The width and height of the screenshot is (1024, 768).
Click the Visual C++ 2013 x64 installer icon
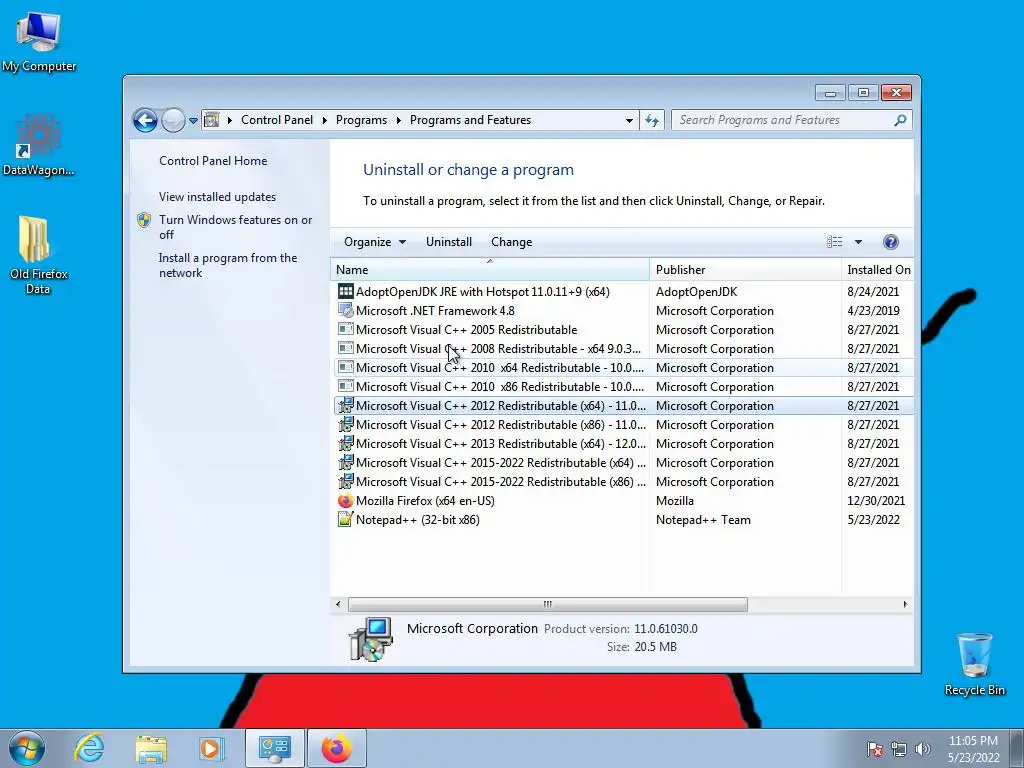(345, 443)
